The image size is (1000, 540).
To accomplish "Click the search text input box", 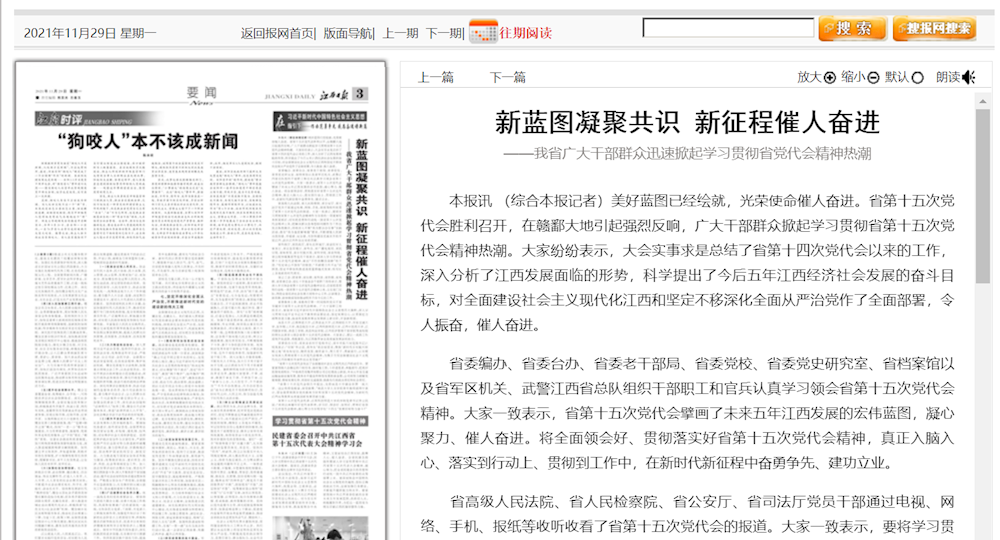I will tap(726, 28).
